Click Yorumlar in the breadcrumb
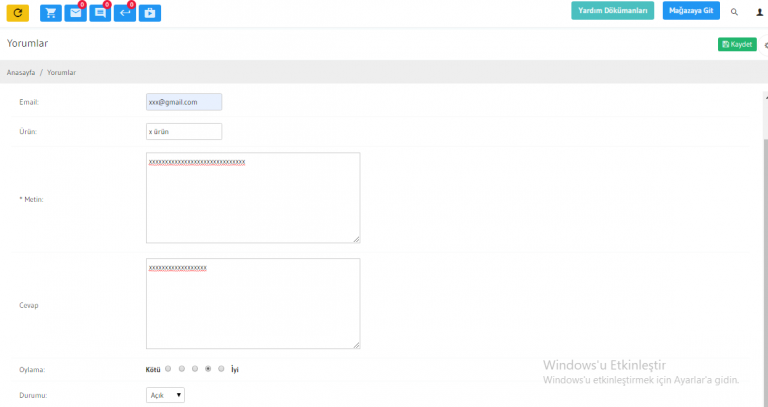768x407 pixels. (x=61, y=73)
